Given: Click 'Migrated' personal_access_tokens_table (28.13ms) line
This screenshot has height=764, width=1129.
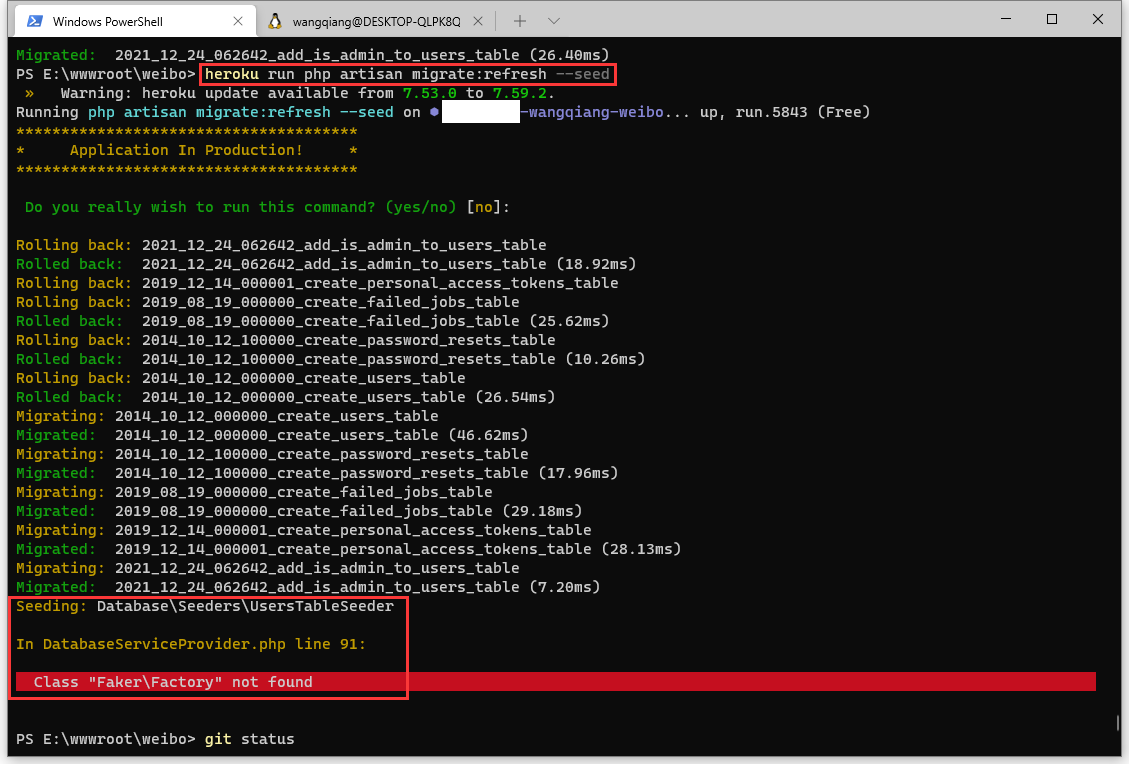Looking at the screenshot, I should tap(348, 549).
